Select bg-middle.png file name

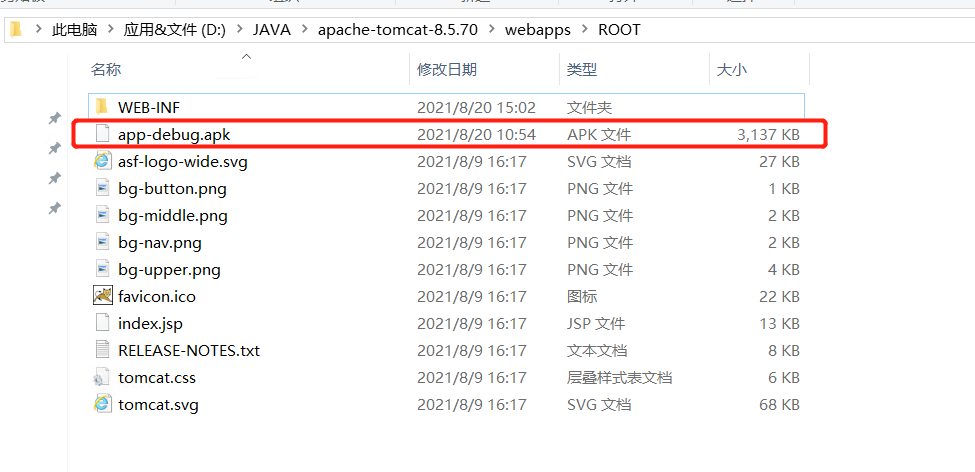pyautogui.click(x=173, y=216)
